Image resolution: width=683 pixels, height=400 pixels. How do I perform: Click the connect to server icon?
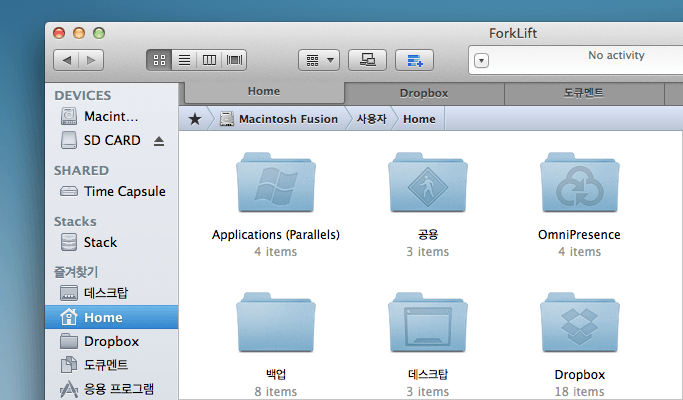tap(367, 60)
